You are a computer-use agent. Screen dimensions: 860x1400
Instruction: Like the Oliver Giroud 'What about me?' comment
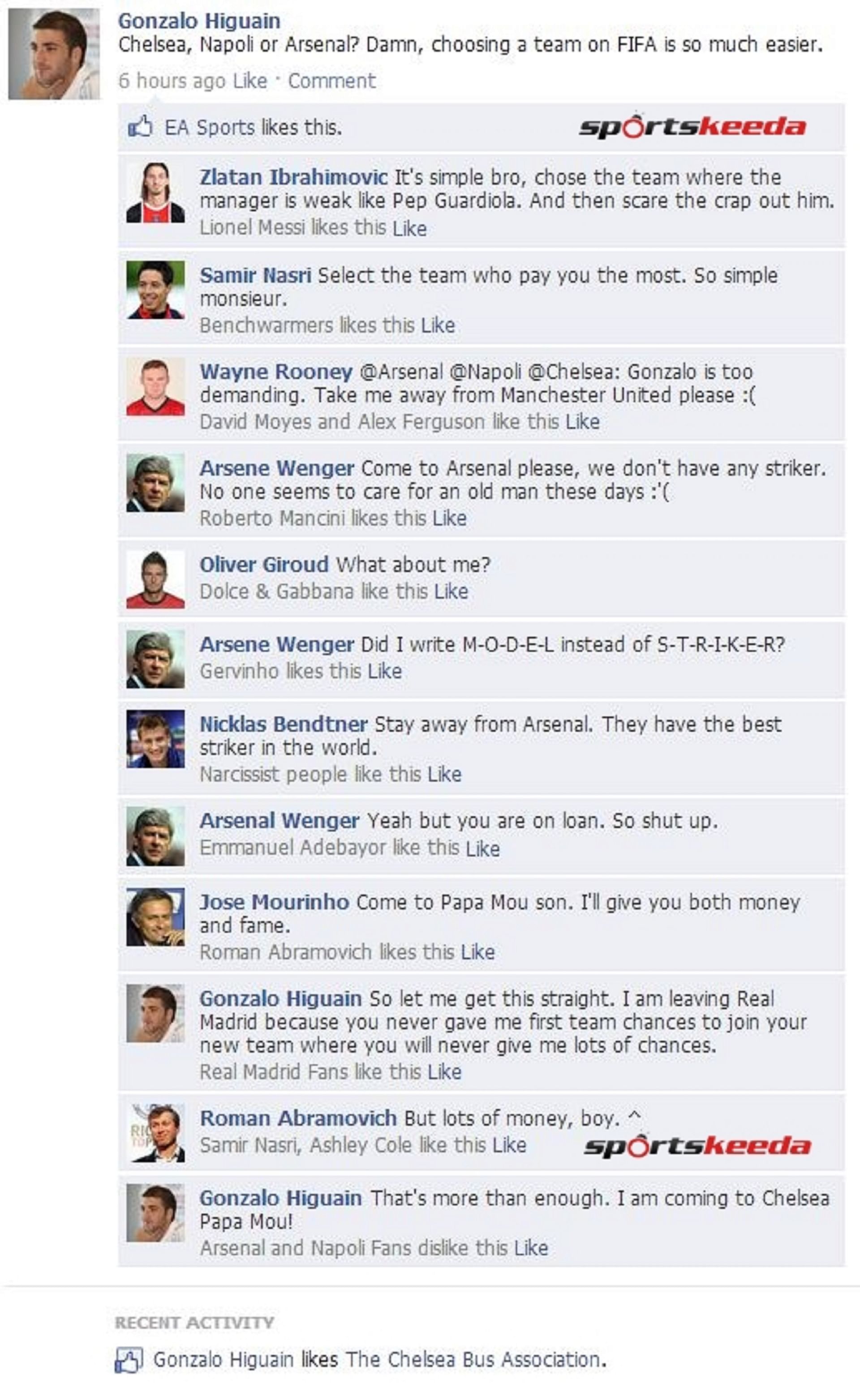pos(451,592)
